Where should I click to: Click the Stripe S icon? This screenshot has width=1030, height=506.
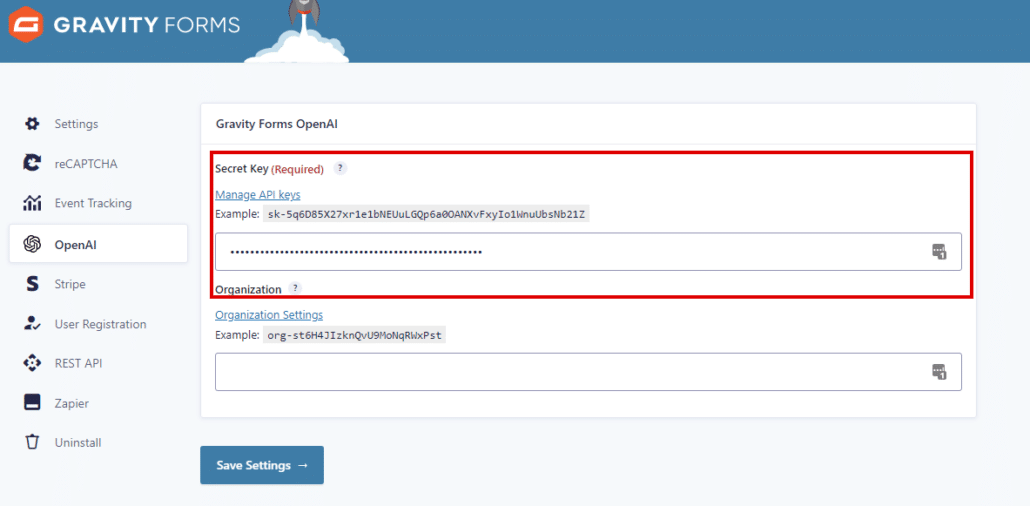pos(32,284)
